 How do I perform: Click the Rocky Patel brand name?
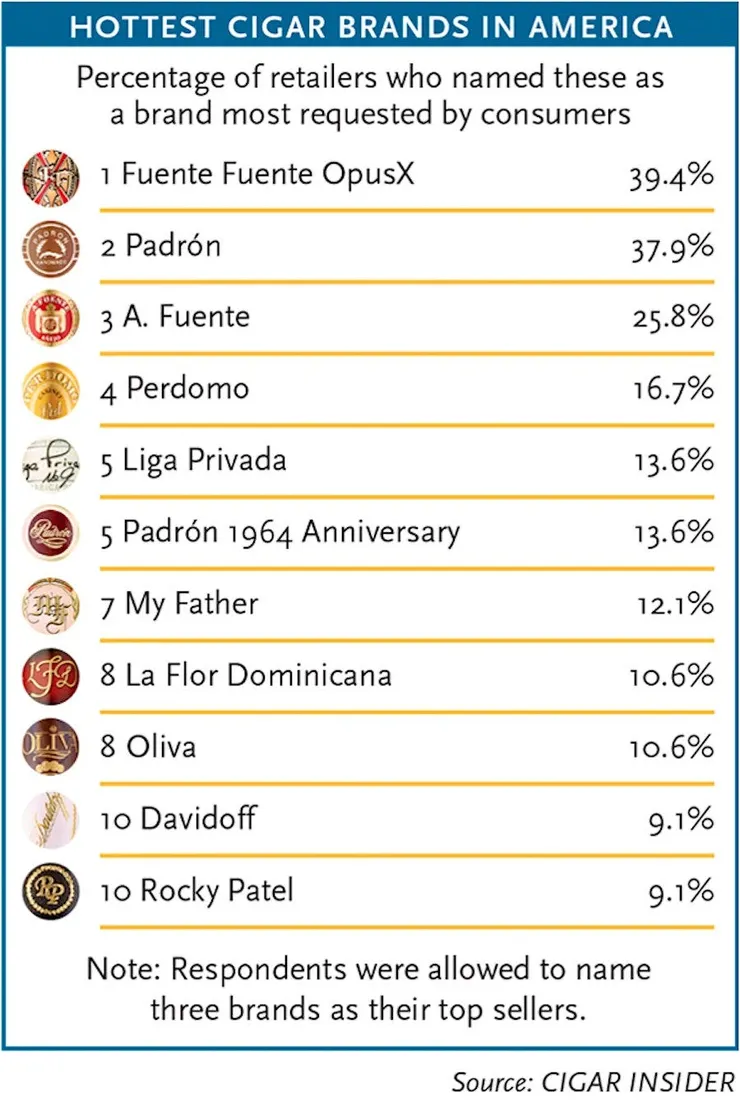(x=197, y=891)
